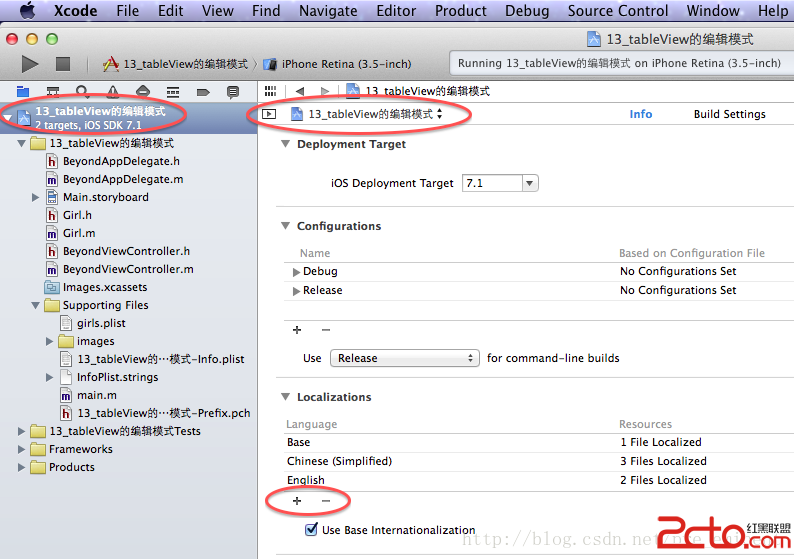
Task: Expand the Debug configuration row
Action: coord(296,272)
